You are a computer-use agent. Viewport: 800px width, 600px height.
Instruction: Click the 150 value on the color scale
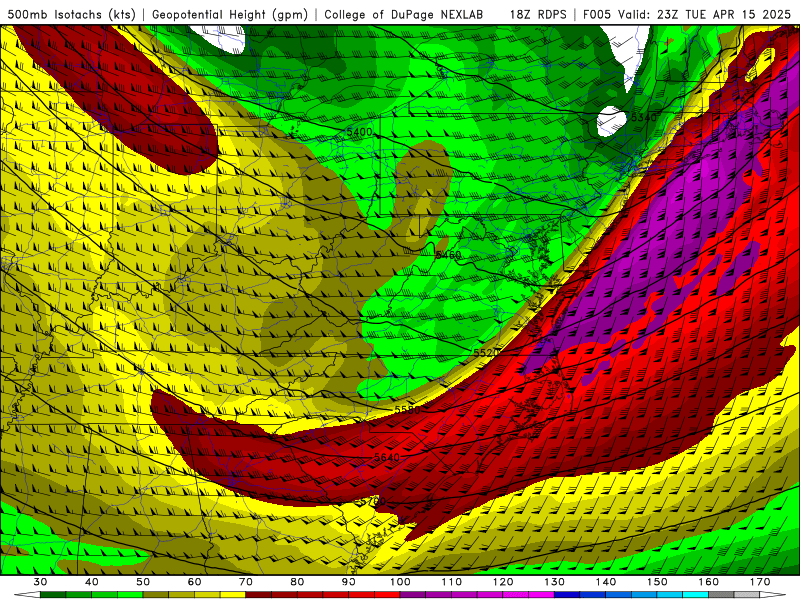(x=657, y=582)
